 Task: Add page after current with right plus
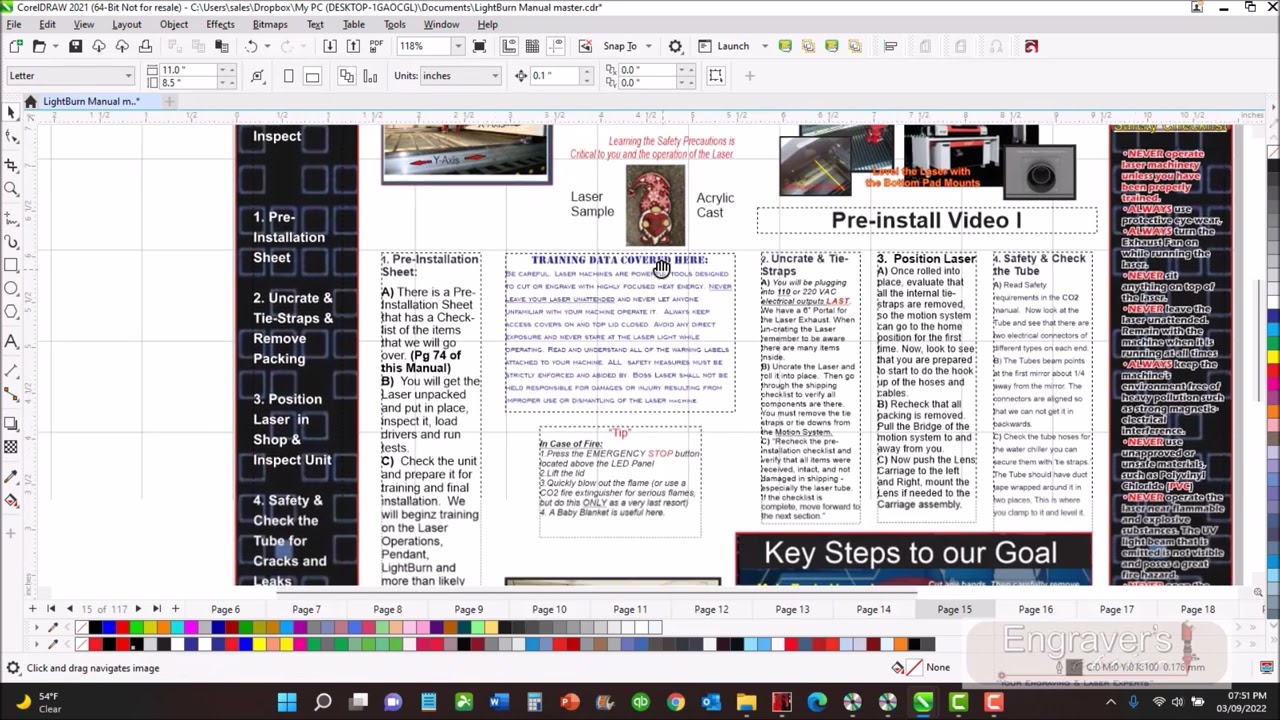pyautogui.click(x=175, y=609)
